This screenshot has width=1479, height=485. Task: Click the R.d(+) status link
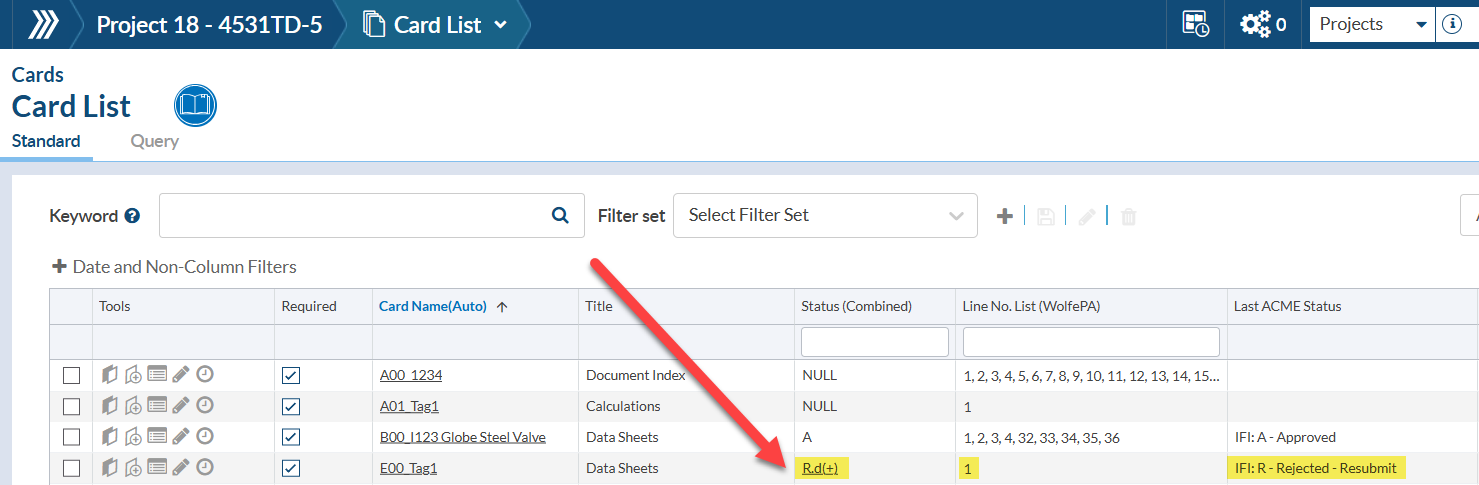819,468
